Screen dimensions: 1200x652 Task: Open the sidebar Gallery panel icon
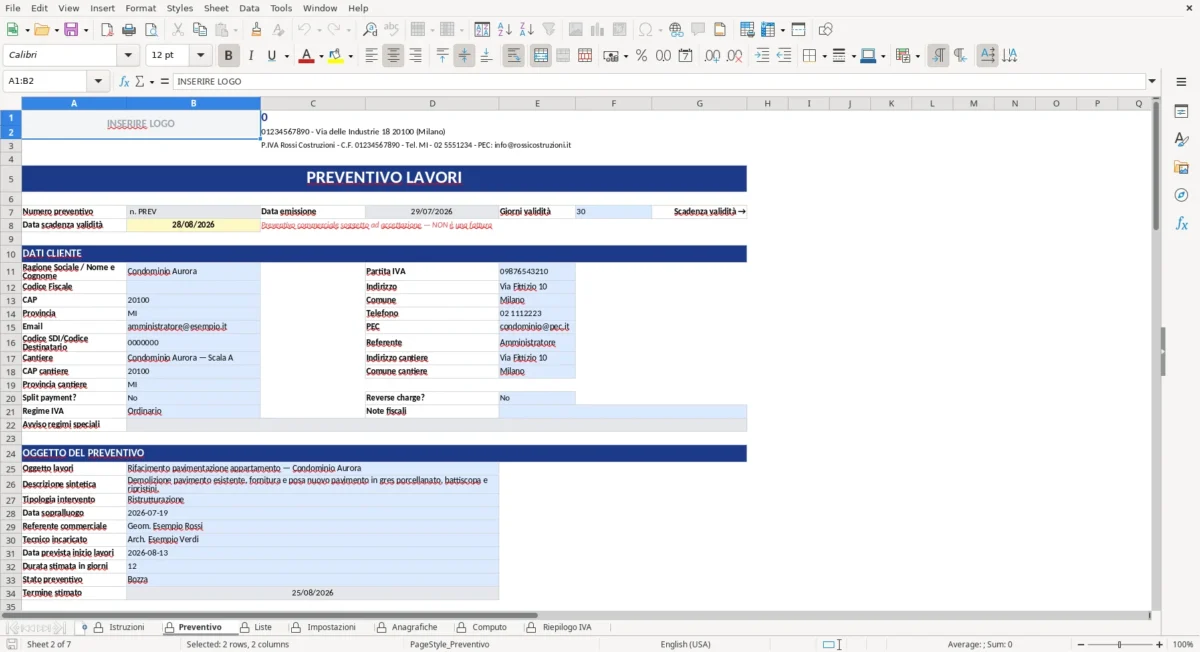1181,167
